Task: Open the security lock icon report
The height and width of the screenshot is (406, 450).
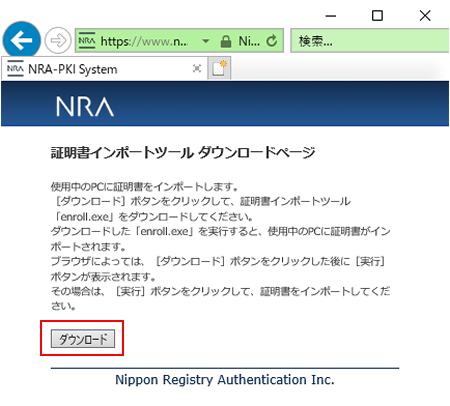Action: (x=226, y=41)
